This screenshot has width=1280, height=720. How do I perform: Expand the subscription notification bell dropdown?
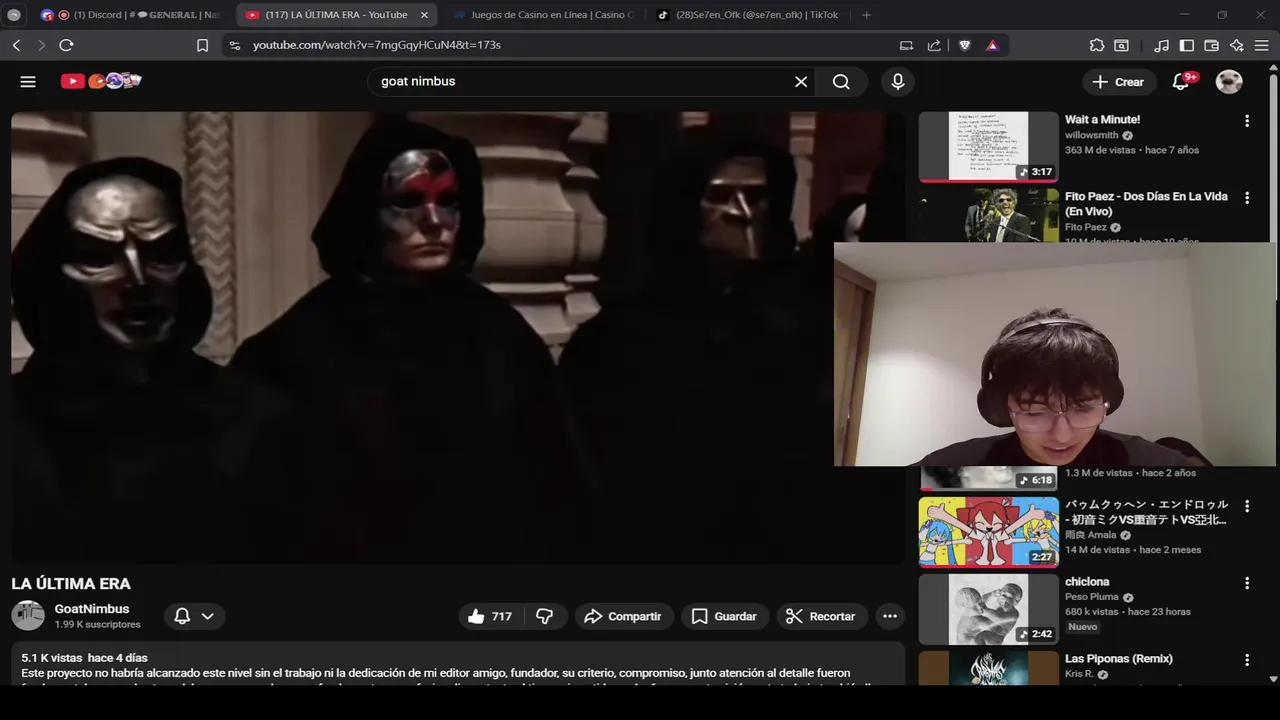194,616
